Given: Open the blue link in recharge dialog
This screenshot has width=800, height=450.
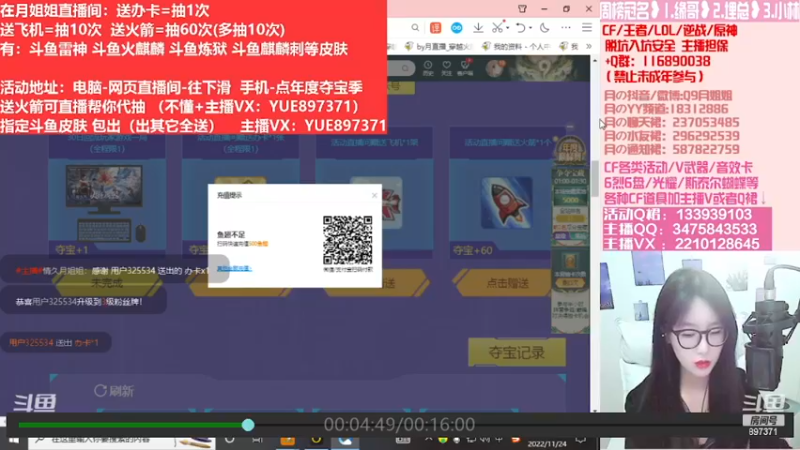Looking at the screenshot, I should [x=234, y=268].
